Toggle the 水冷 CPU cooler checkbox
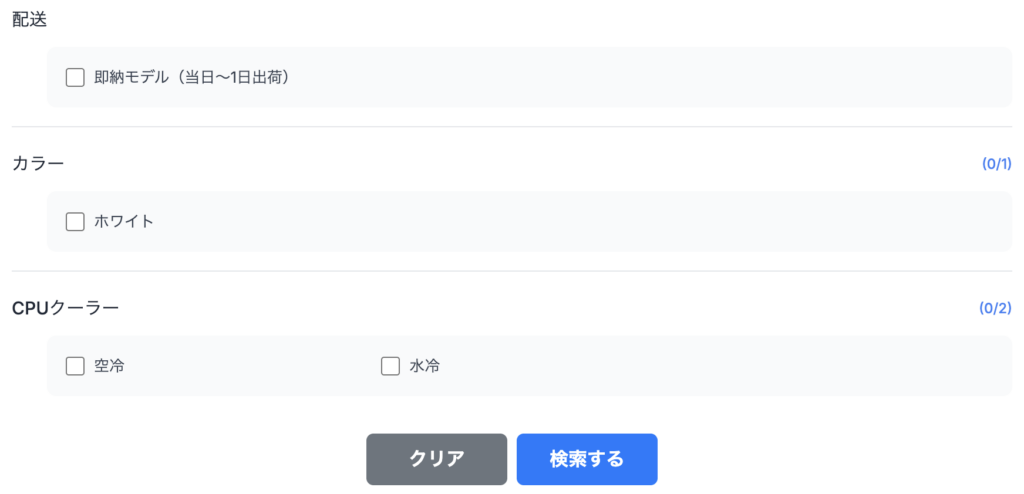Viewport: 1024px width, 494px height. 390,366
